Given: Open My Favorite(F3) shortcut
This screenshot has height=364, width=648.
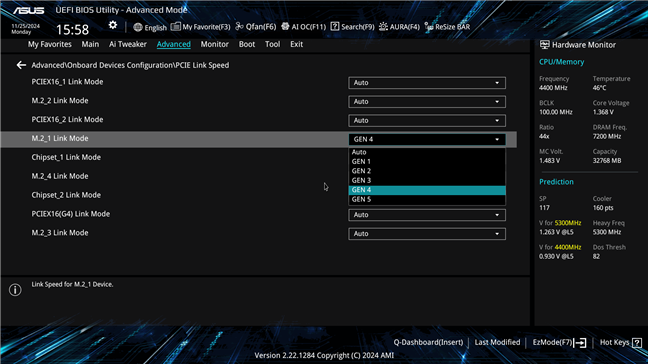Looking at the screenshot, I should (200, 27).
